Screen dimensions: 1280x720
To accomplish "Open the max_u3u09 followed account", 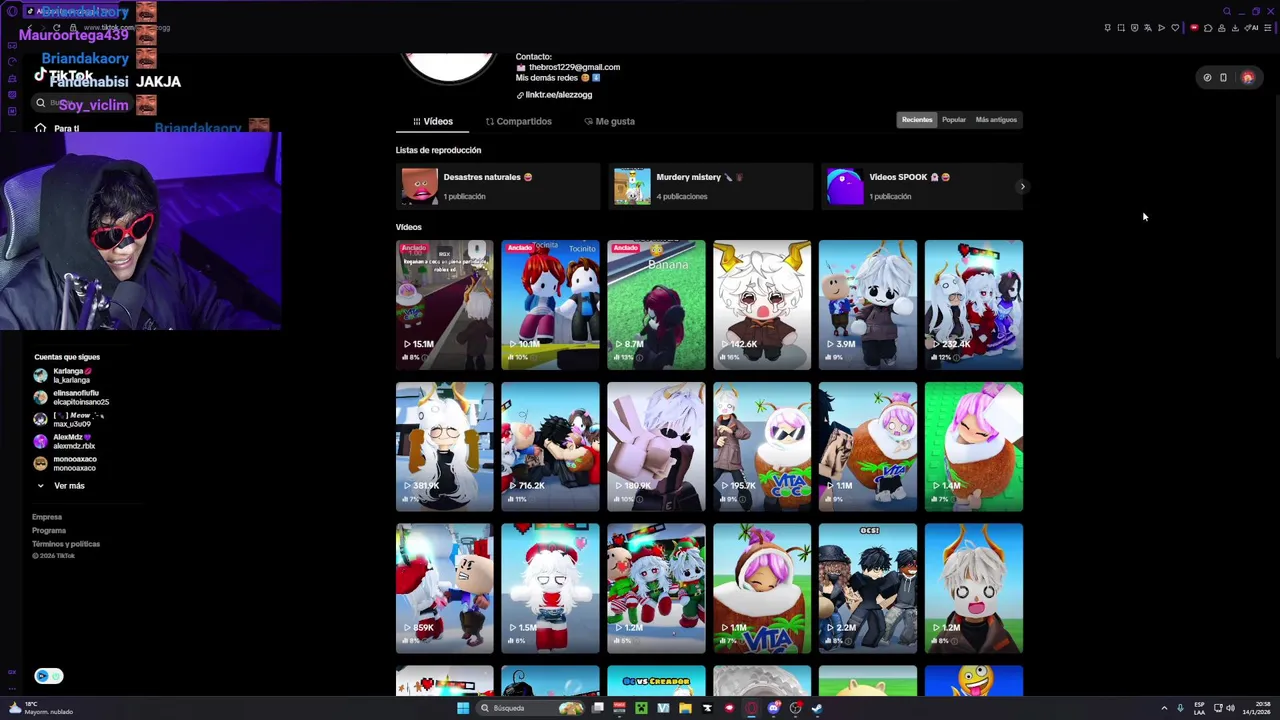I will 69,420.
